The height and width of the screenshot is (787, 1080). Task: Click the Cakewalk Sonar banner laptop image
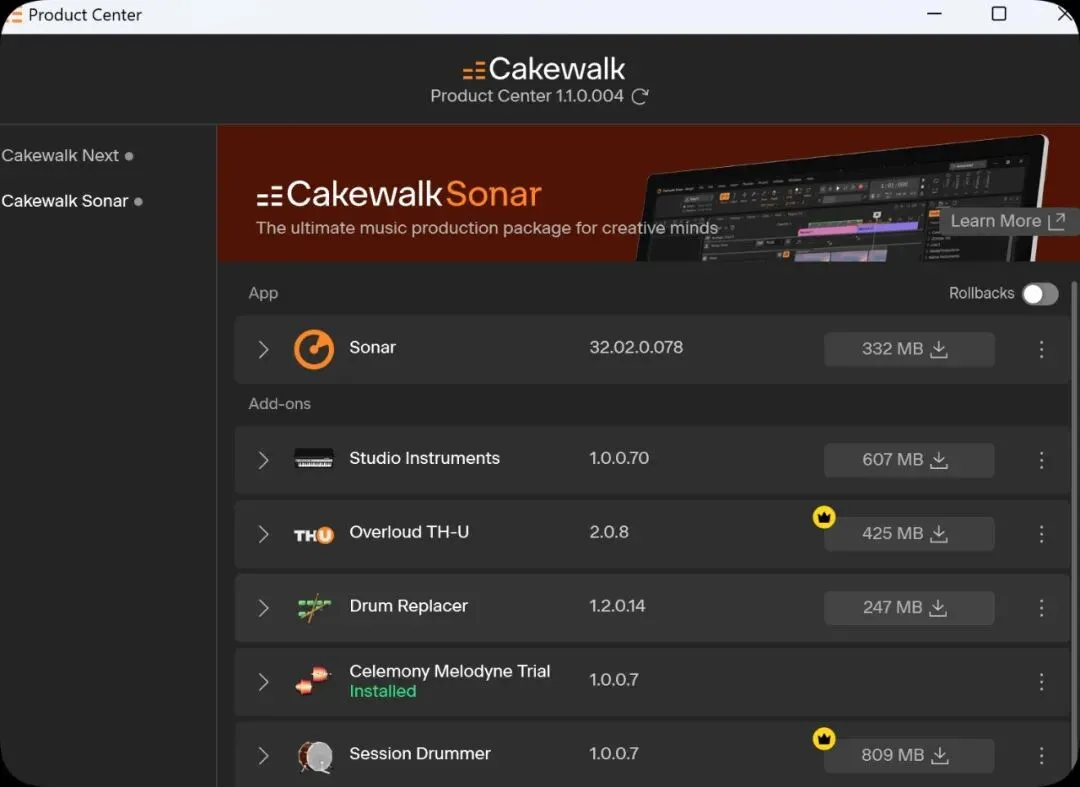pyautogui.click(x=844, y=200)
